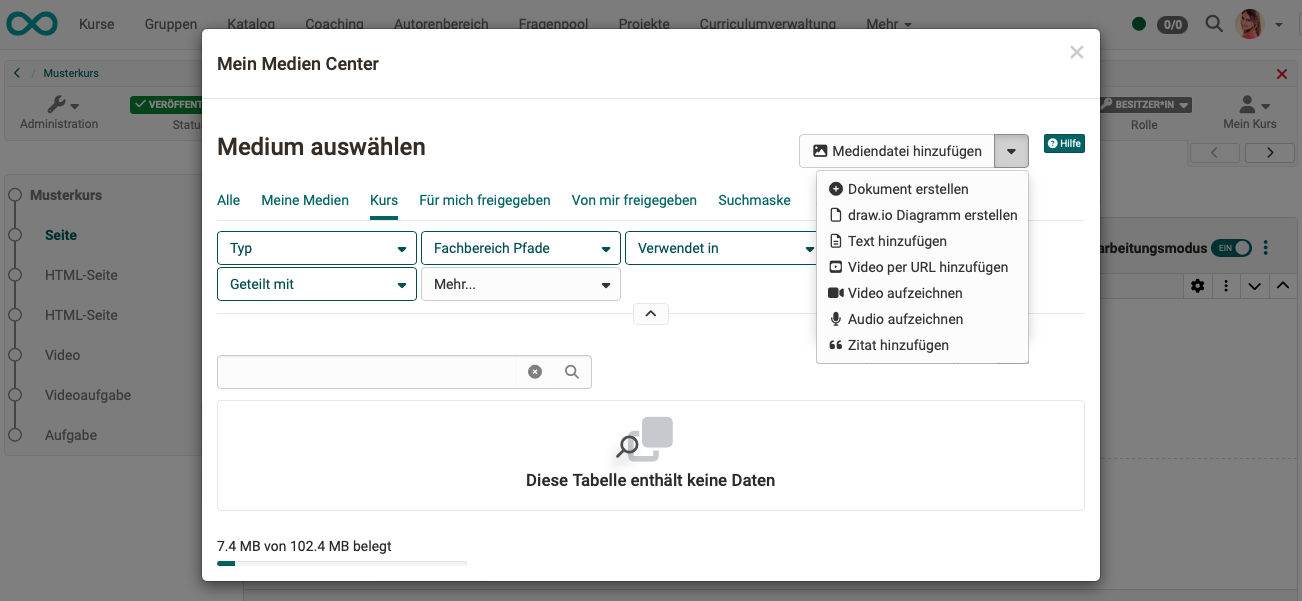
Task: Select "Video aufzeichnen" with the camera icon
Action: click(x=896, y=293)
